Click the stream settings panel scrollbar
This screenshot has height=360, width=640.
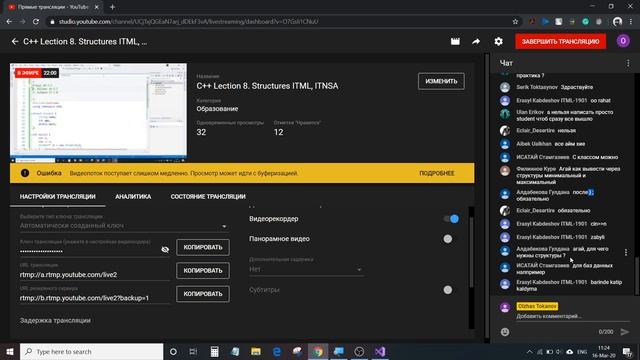click(471, 252)
